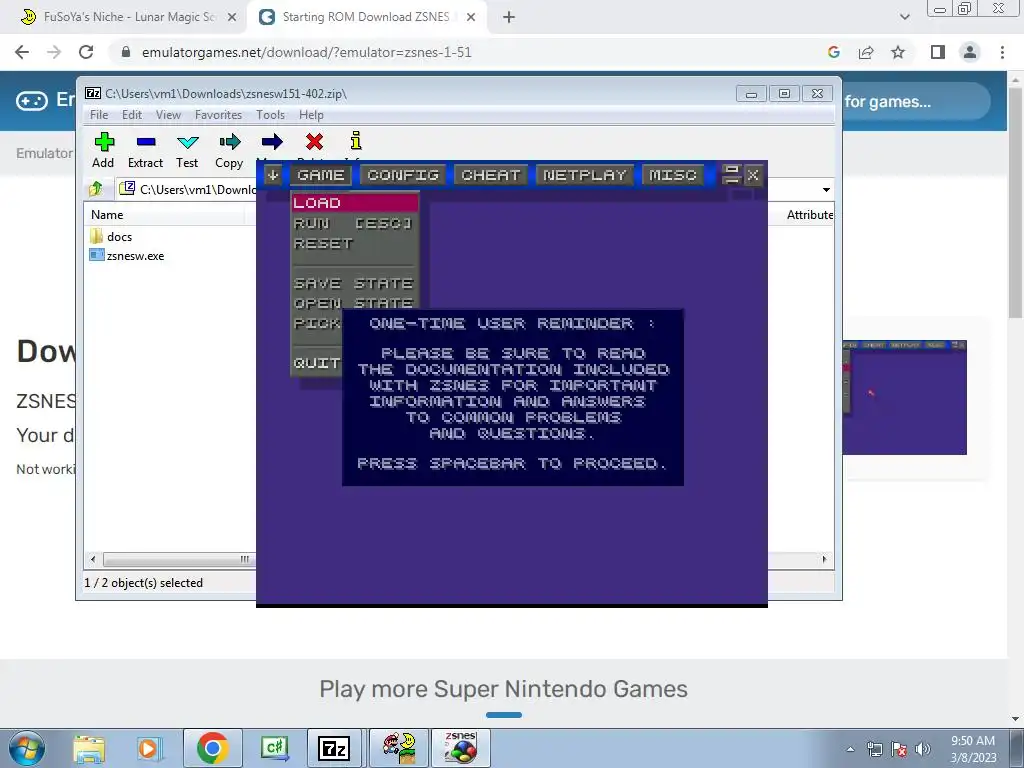Choose OPEN STATE in the GAME menu
The width and height of the screenshot is (1024, 768).
(353, 303)
